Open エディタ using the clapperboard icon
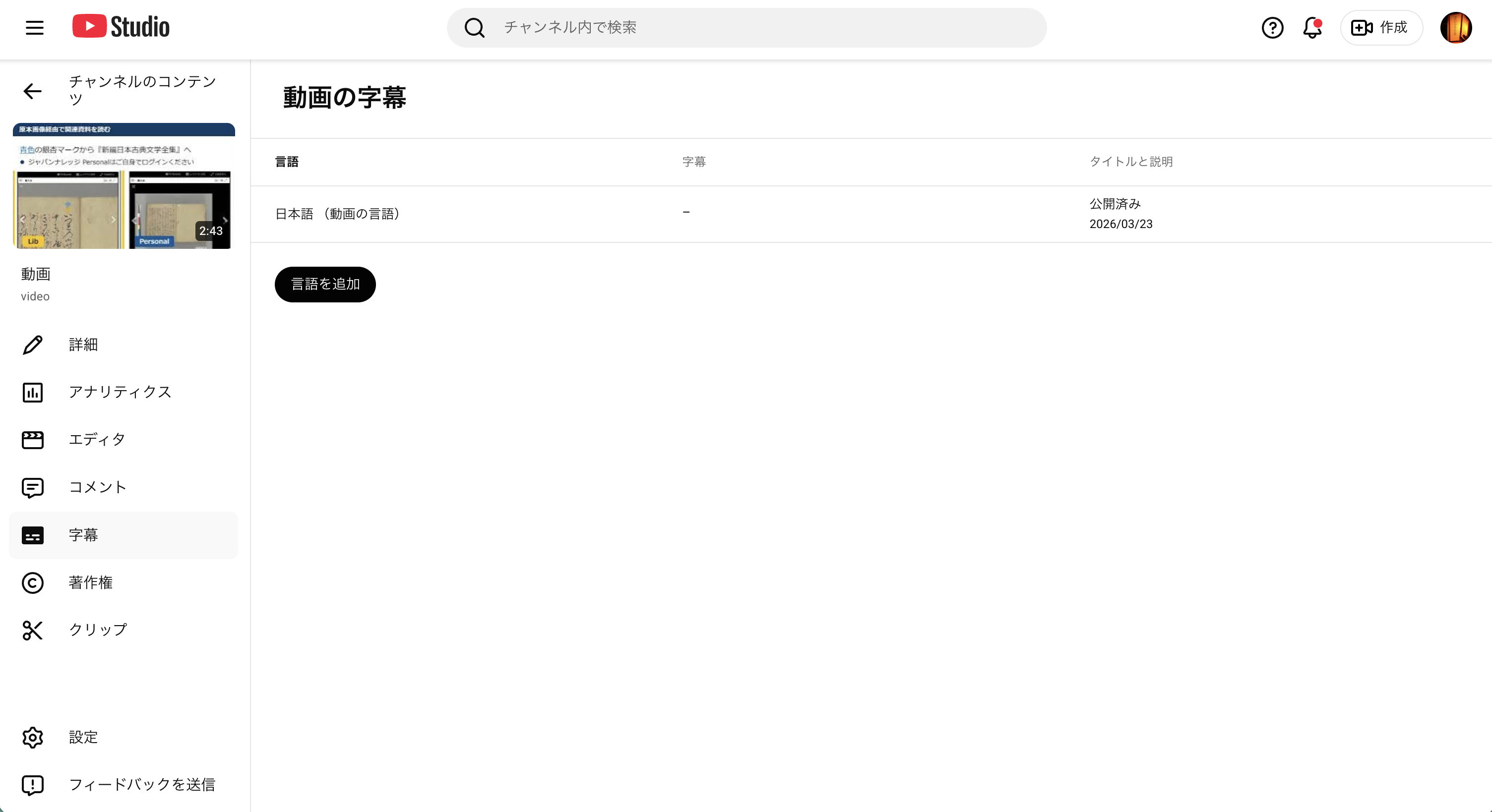This screenshot has width=1492, height=812. (32, 439)
